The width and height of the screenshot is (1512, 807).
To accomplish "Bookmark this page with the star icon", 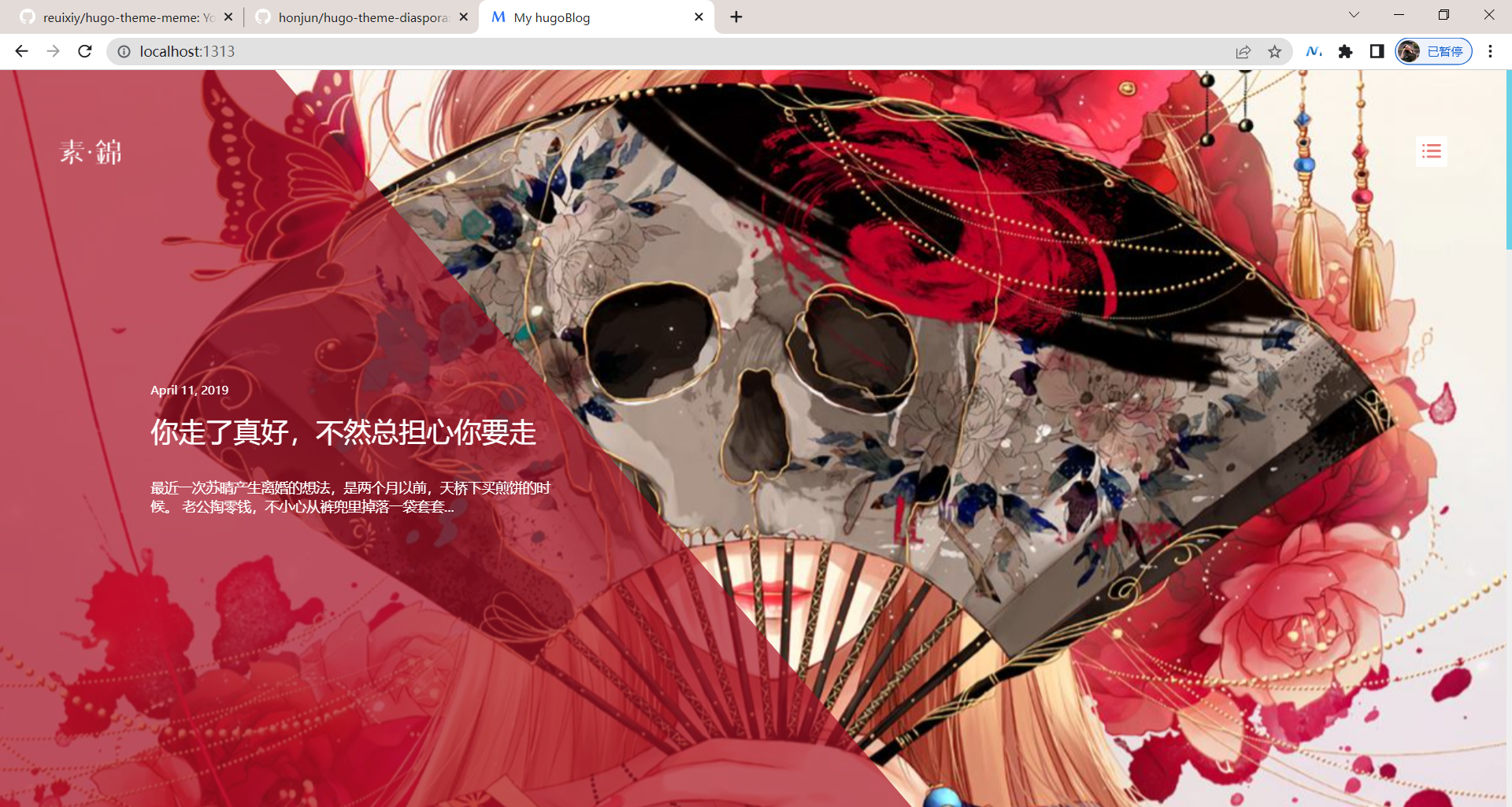I will click(1275, 51).
